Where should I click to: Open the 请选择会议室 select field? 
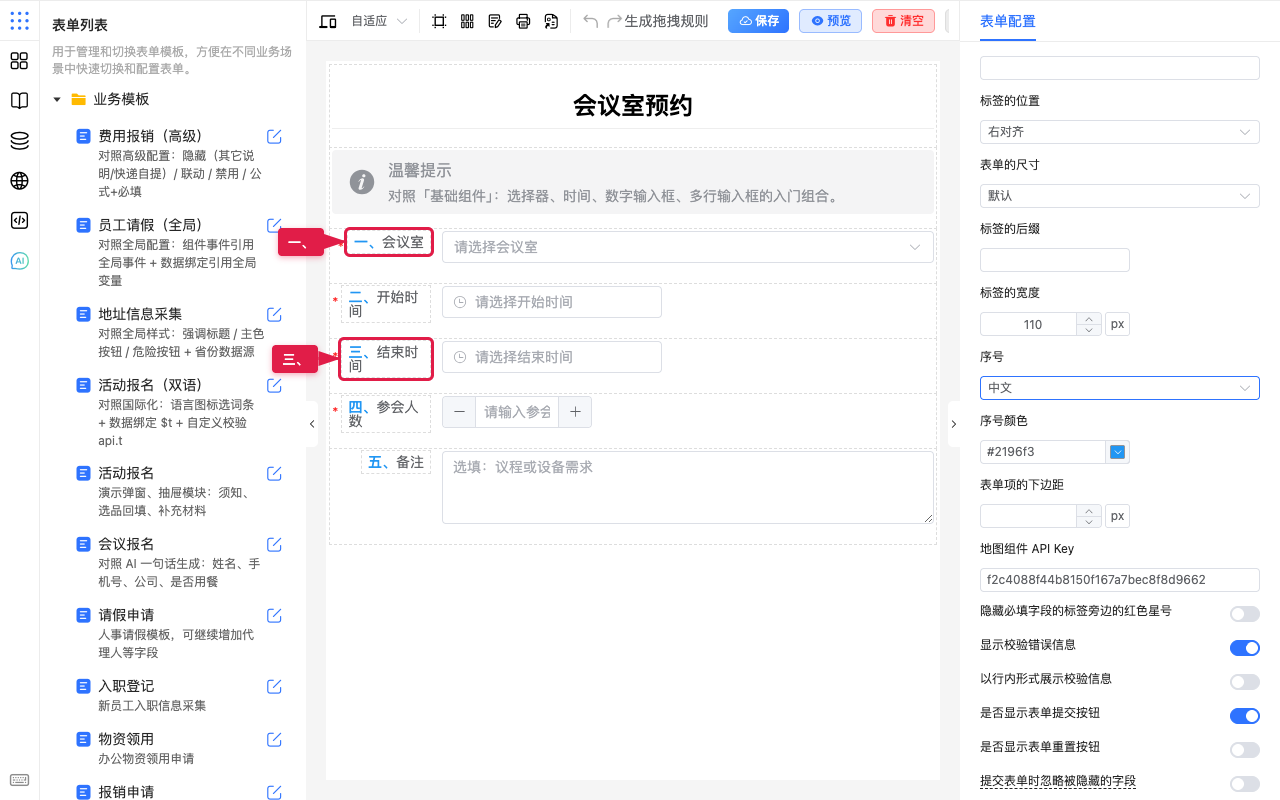pyautogui.click(x=688, y=247)
